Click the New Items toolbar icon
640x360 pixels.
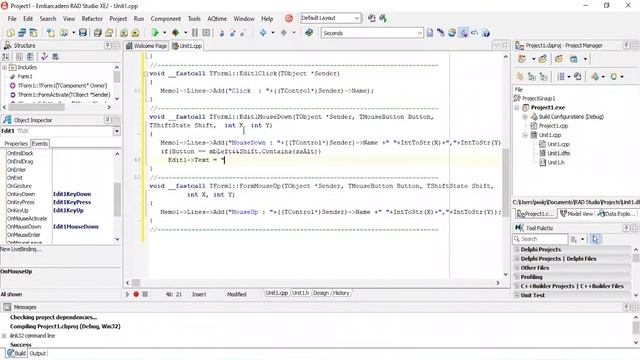click(11, 33)
